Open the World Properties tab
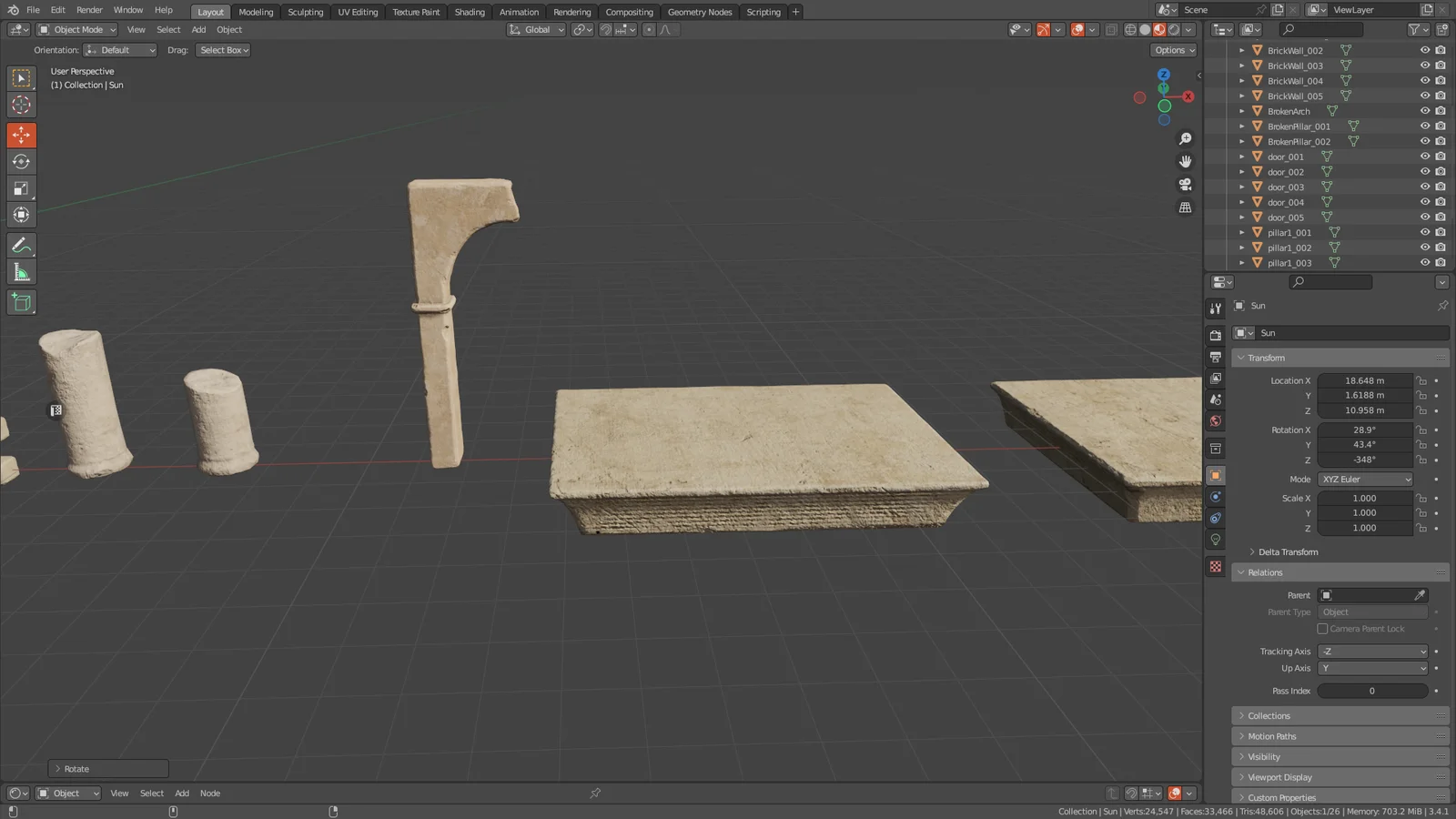 [x=1215, y=421]
